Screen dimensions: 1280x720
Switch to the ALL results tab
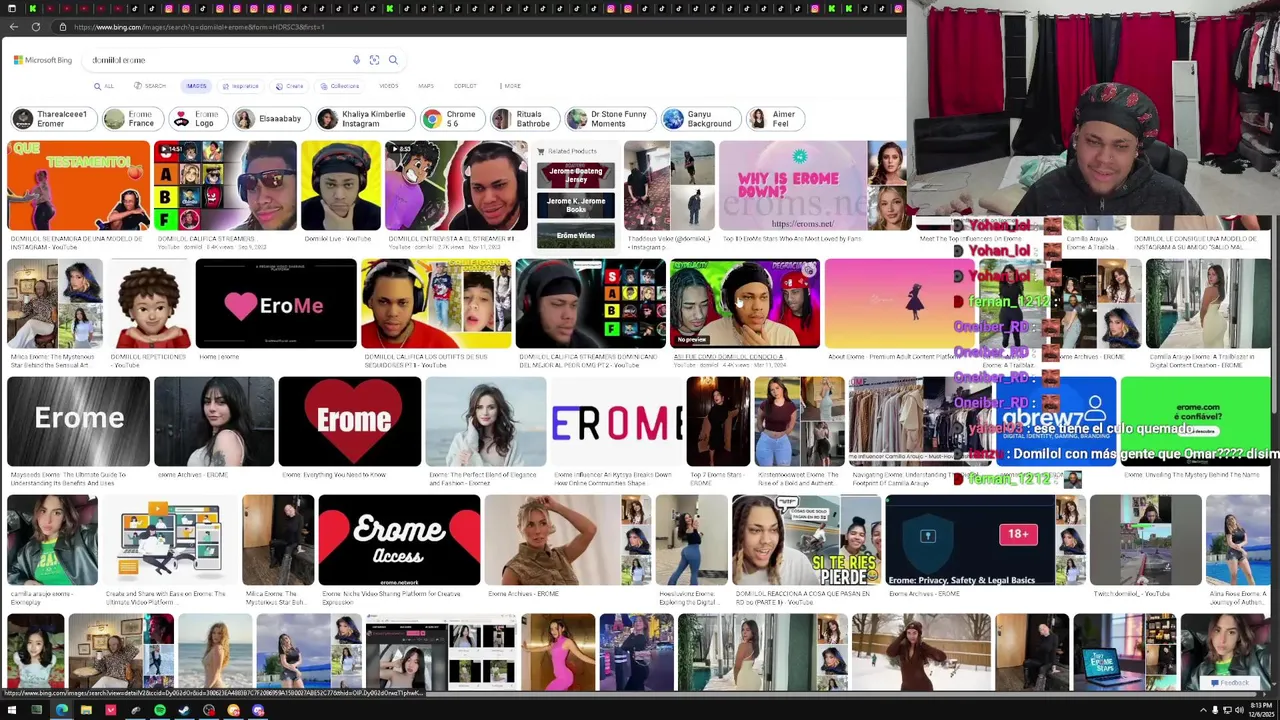pyautogui.click(x=104, y=86)
